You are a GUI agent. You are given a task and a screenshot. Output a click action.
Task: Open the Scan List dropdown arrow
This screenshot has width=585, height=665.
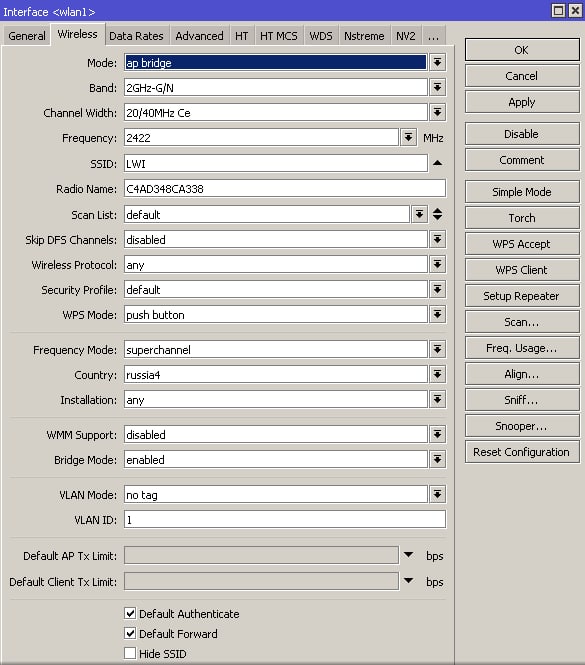tap(420, 214)
